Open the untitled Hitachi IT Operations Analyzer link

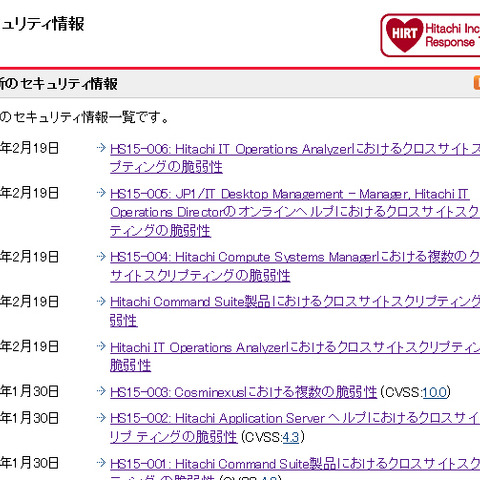[295, 356]
